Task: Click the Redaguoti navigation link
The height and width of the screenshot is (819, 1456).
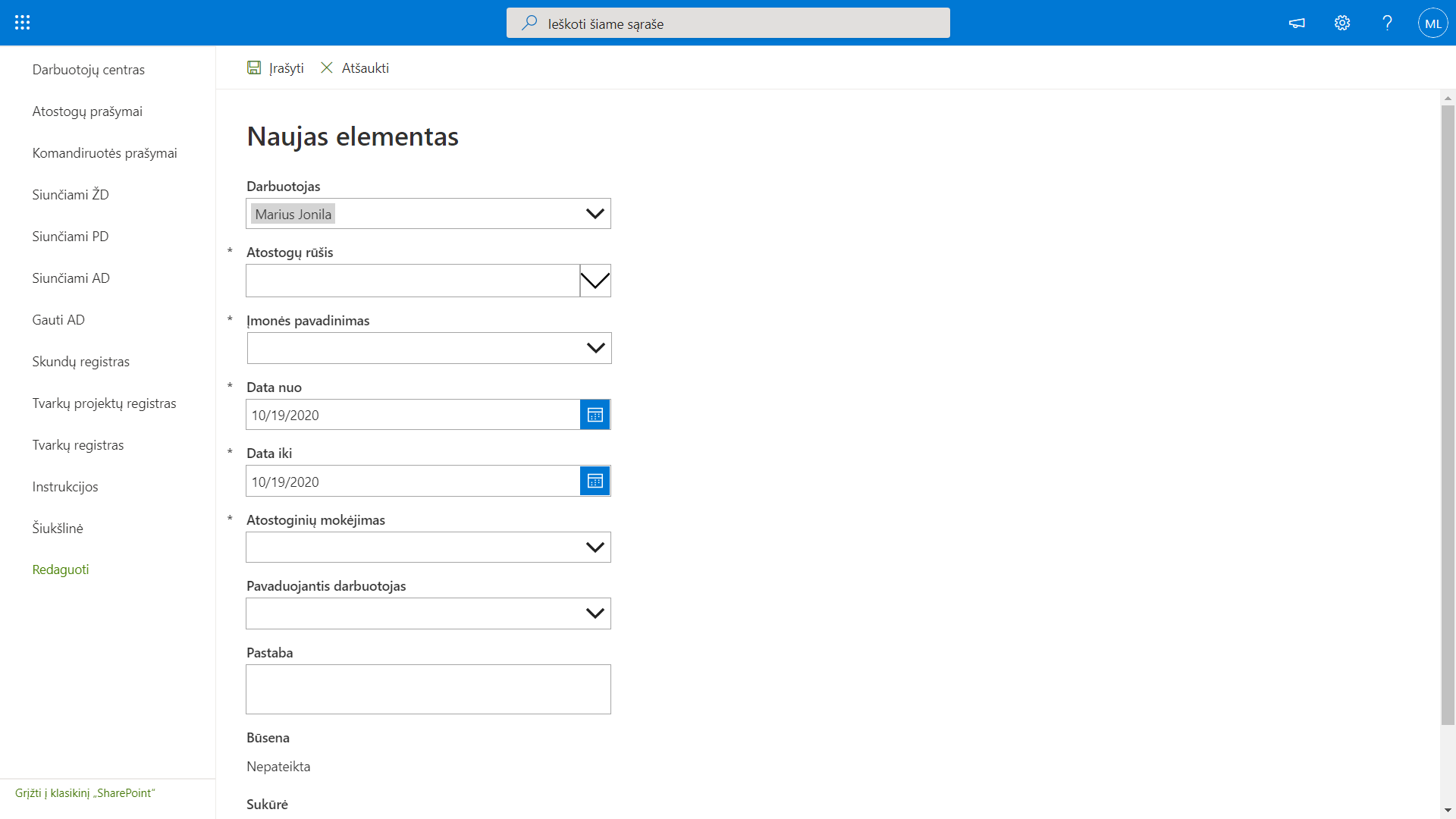Action: coord(61,569)
